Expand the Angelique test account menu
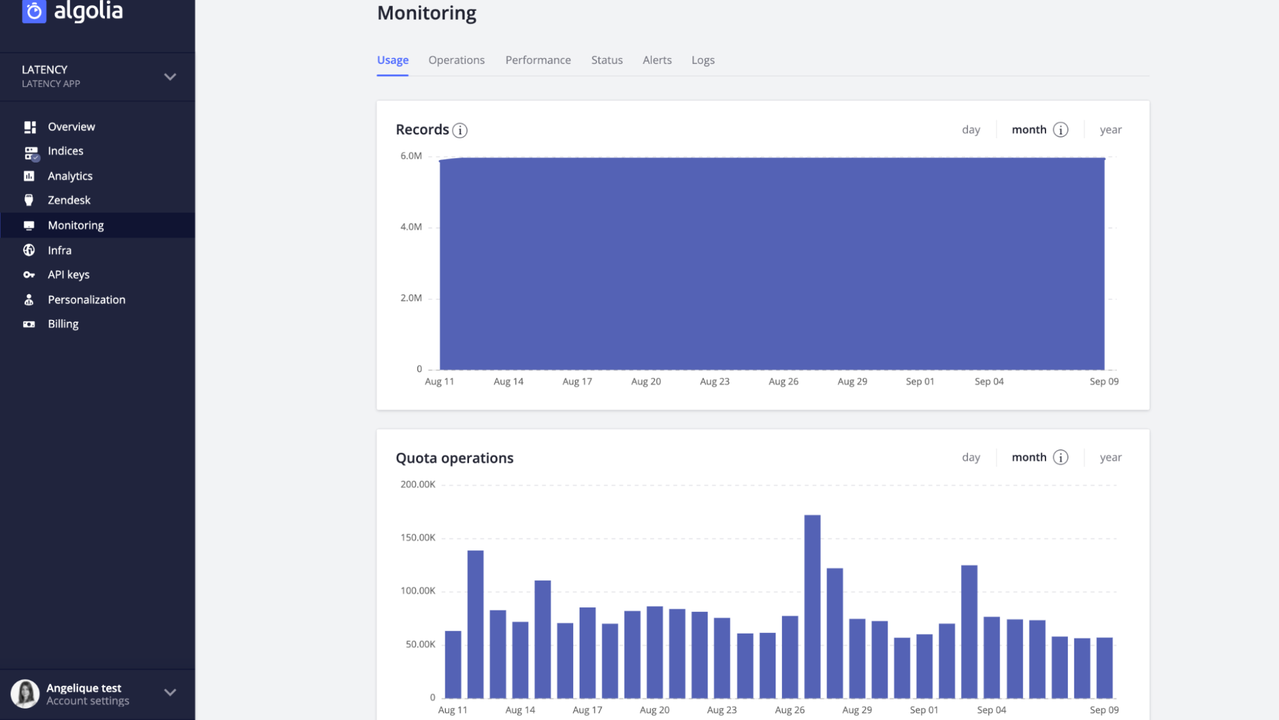 170,692
